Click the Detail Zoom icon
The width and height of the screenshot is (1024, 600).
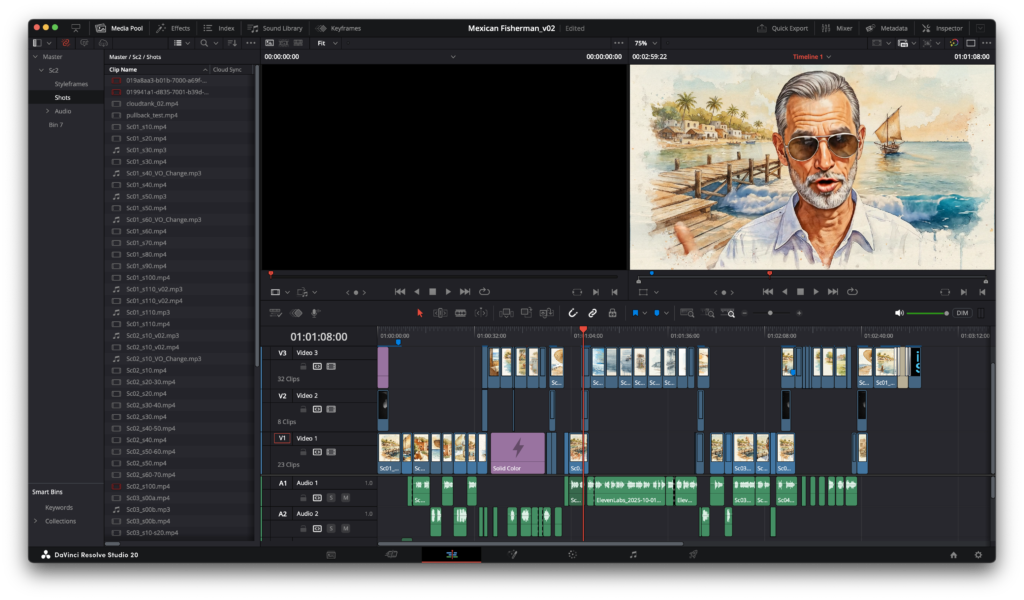pyautogui.click(x=708, y=313)
